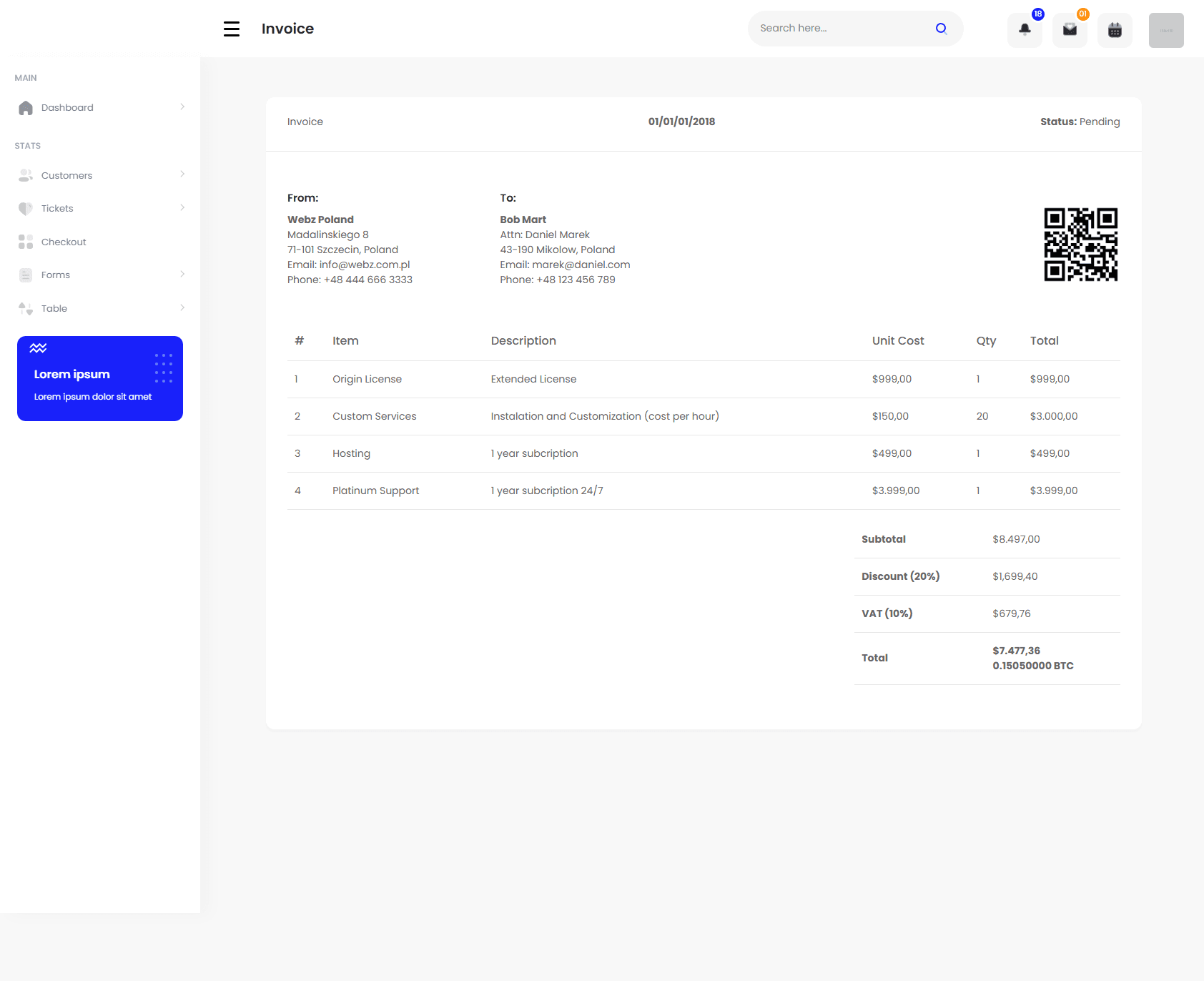Expand the Forms menu chevron

coord(183,275)
